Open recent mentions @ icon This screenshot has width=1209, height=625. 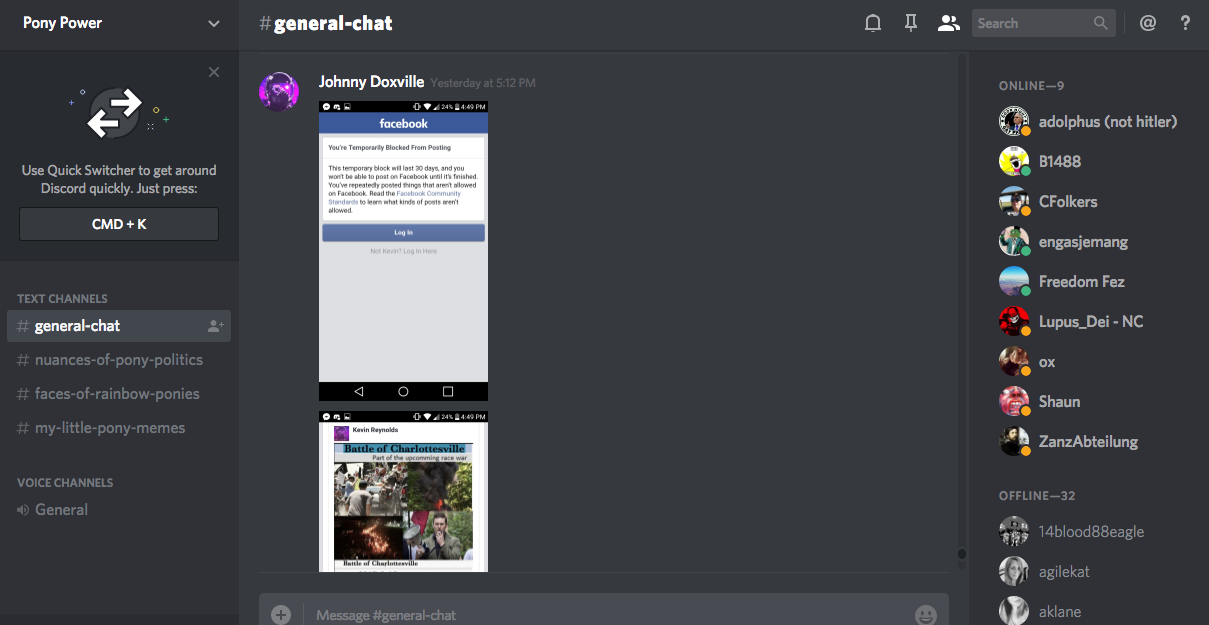(x=1148, y=23)
